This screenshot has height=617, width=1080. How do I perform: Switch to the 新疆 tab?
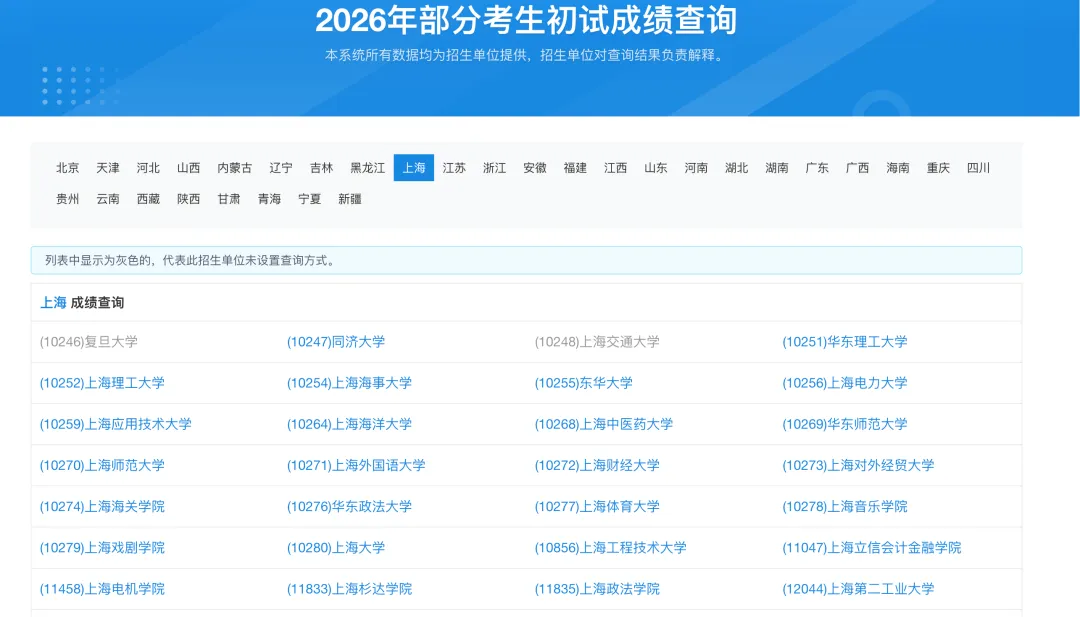tap(350, 199)
